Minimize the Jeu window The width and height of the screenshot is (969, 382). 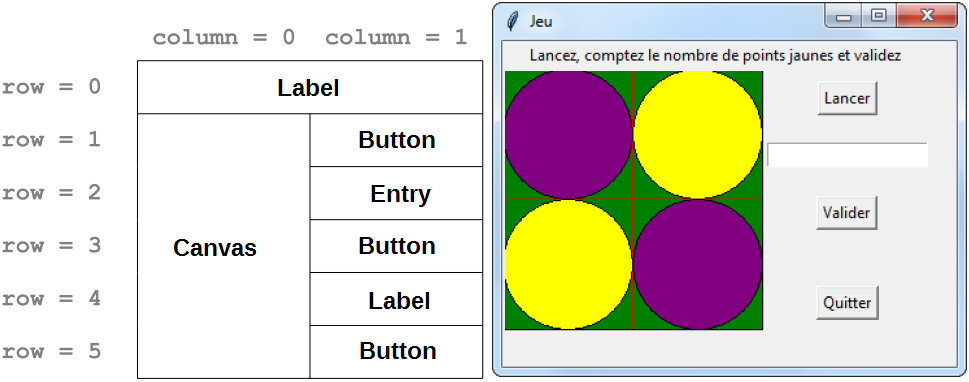pyautogui.click(x=844, y=17)
